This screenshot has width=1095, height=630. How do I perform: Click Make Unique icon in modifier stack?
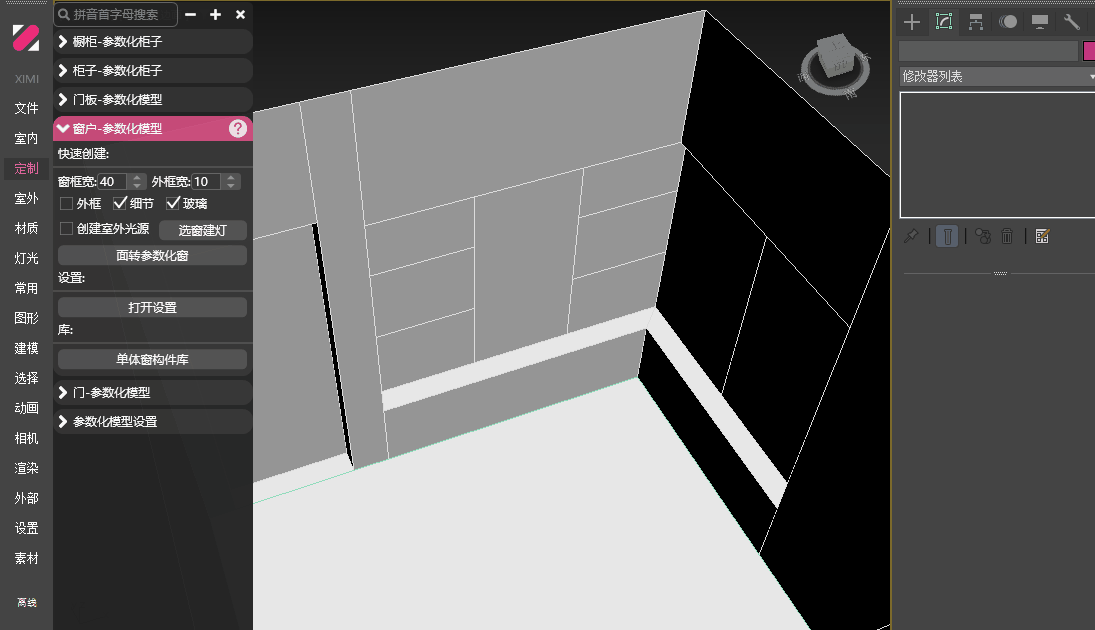983,236
